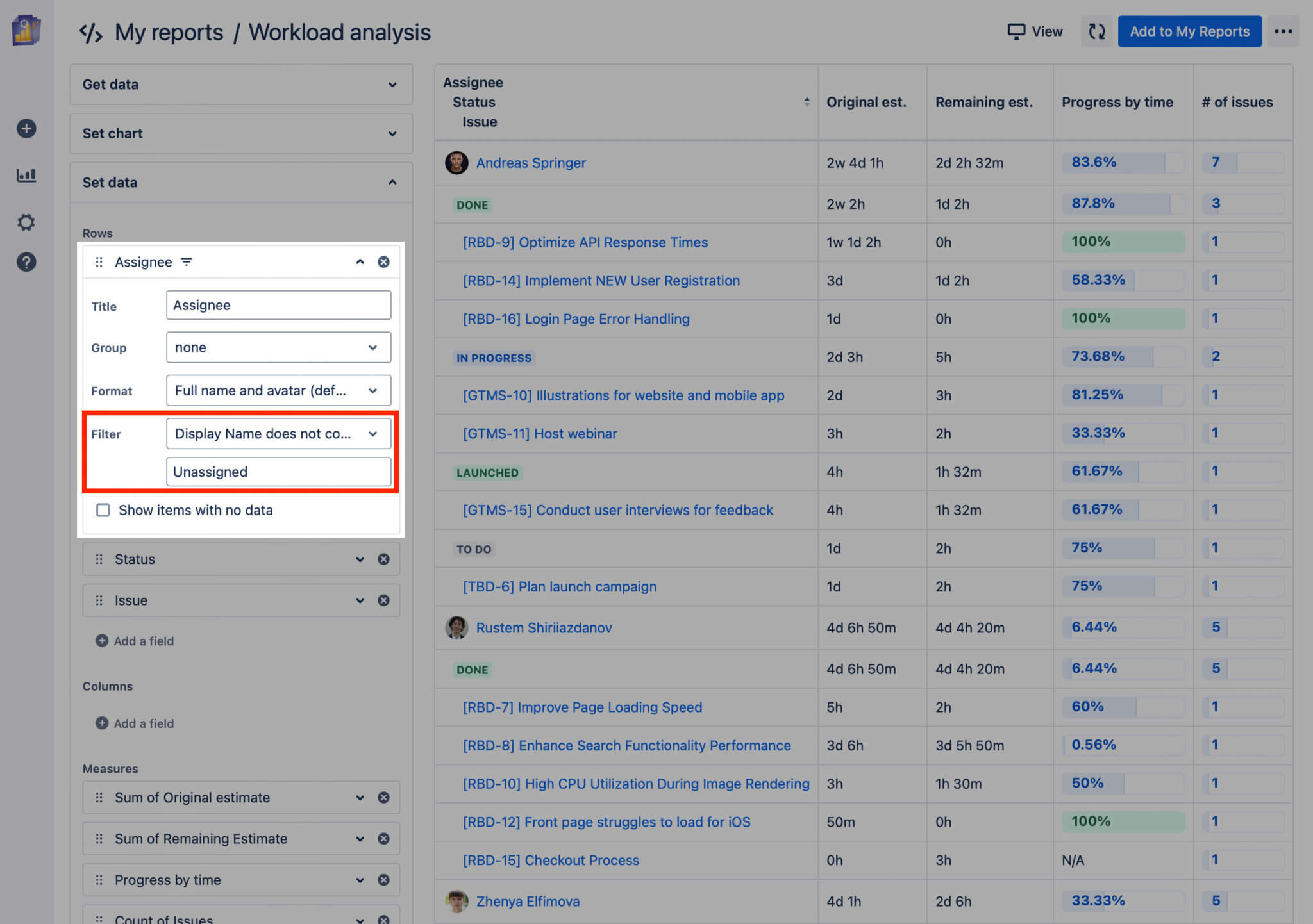Open the settings gear in left sidebar
Image resolution: width=1313 pixels, height=924 pixels.
(x=26, y=222)
